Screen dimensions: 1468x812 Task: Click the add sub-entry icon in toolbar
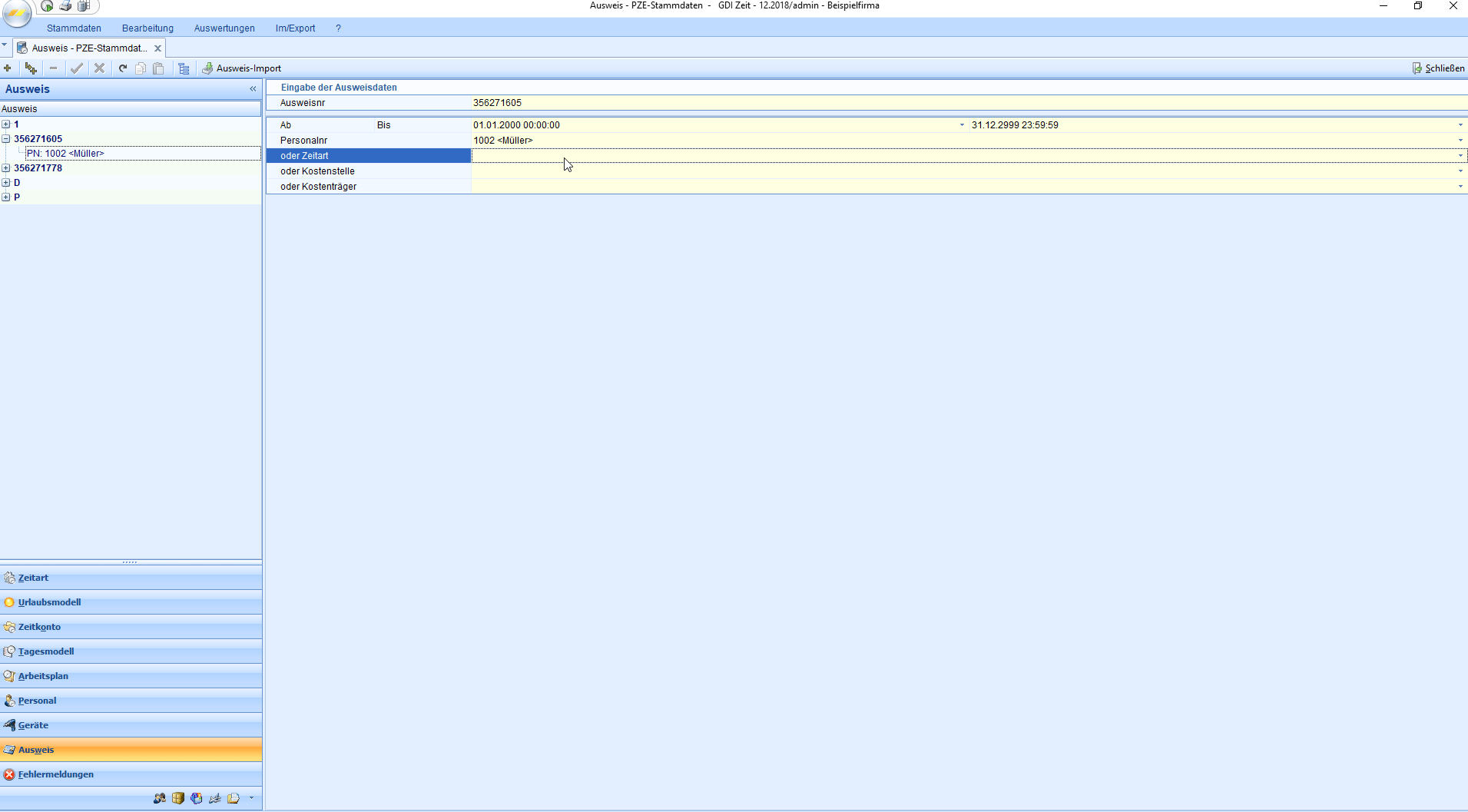pos(31,68)
